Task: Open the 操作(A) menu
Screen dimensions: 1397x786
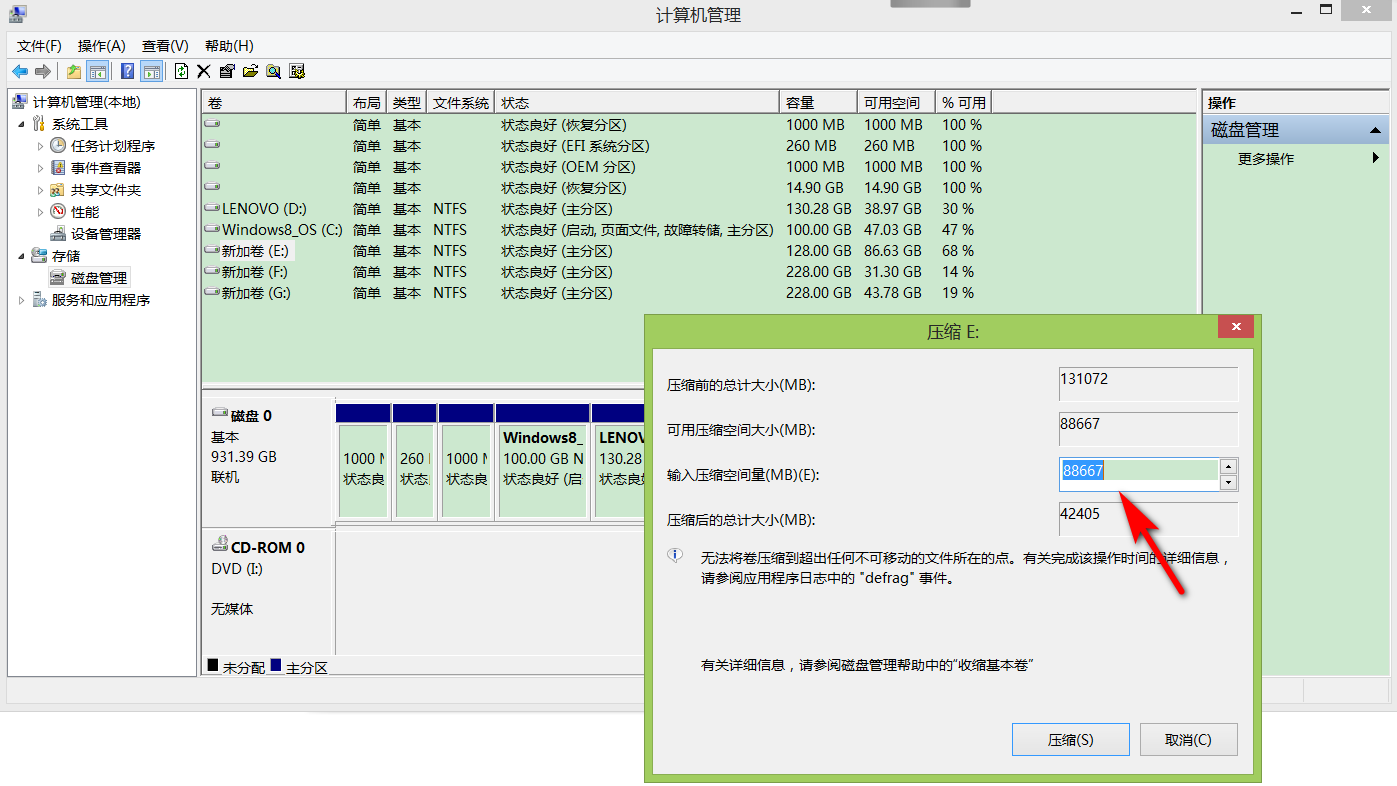Action: tap(102, 46)
